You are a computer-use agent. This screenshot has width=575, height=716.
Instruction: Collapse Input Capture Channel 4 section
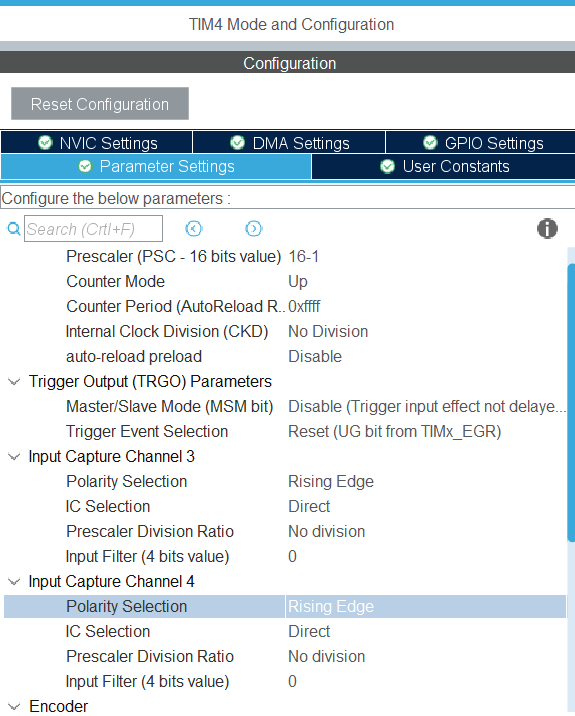click(x=14, y=581)
